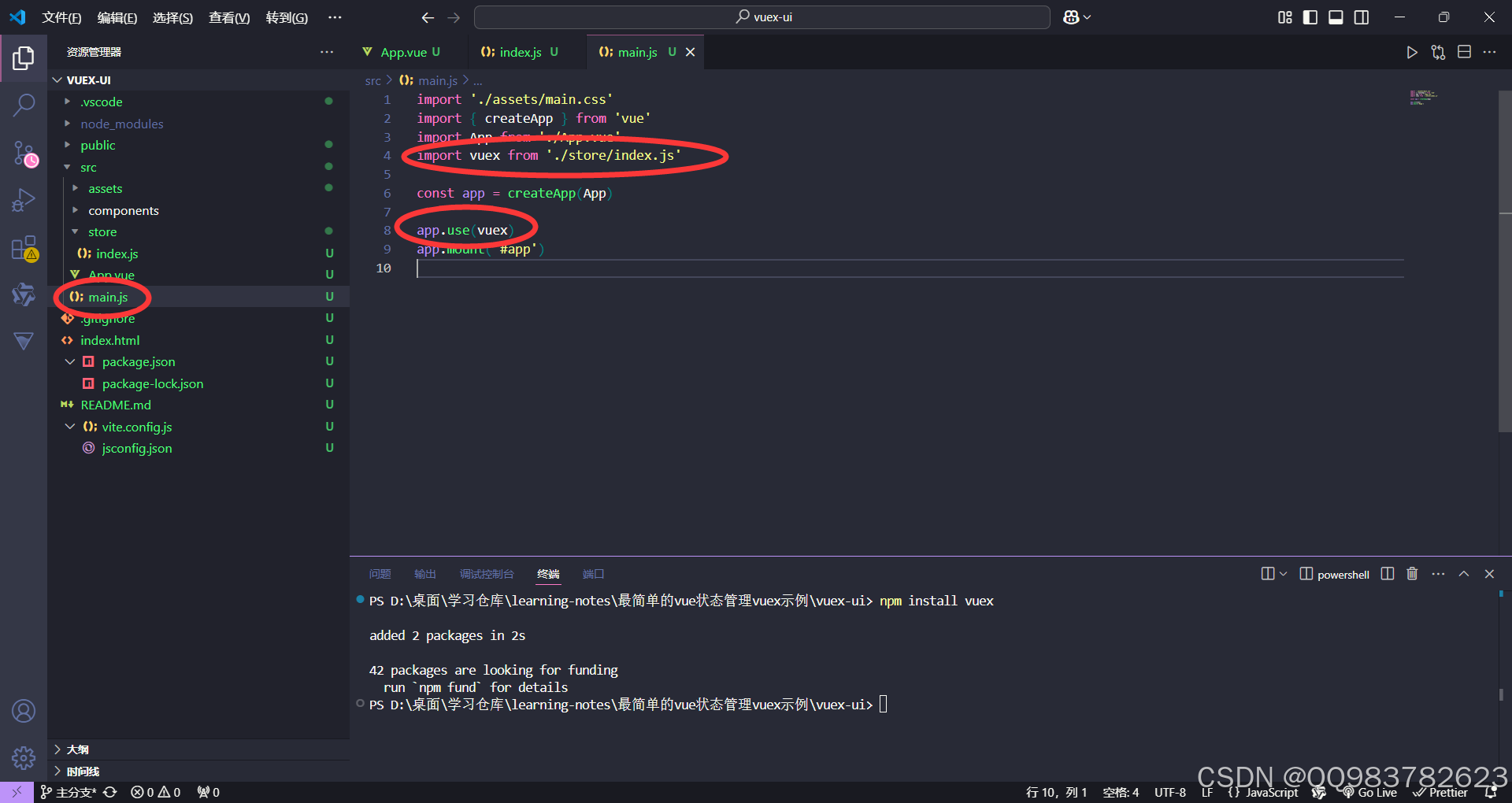Toggle secondary sidebar visibility
1512x803 pixels.
pos(1362,17)
